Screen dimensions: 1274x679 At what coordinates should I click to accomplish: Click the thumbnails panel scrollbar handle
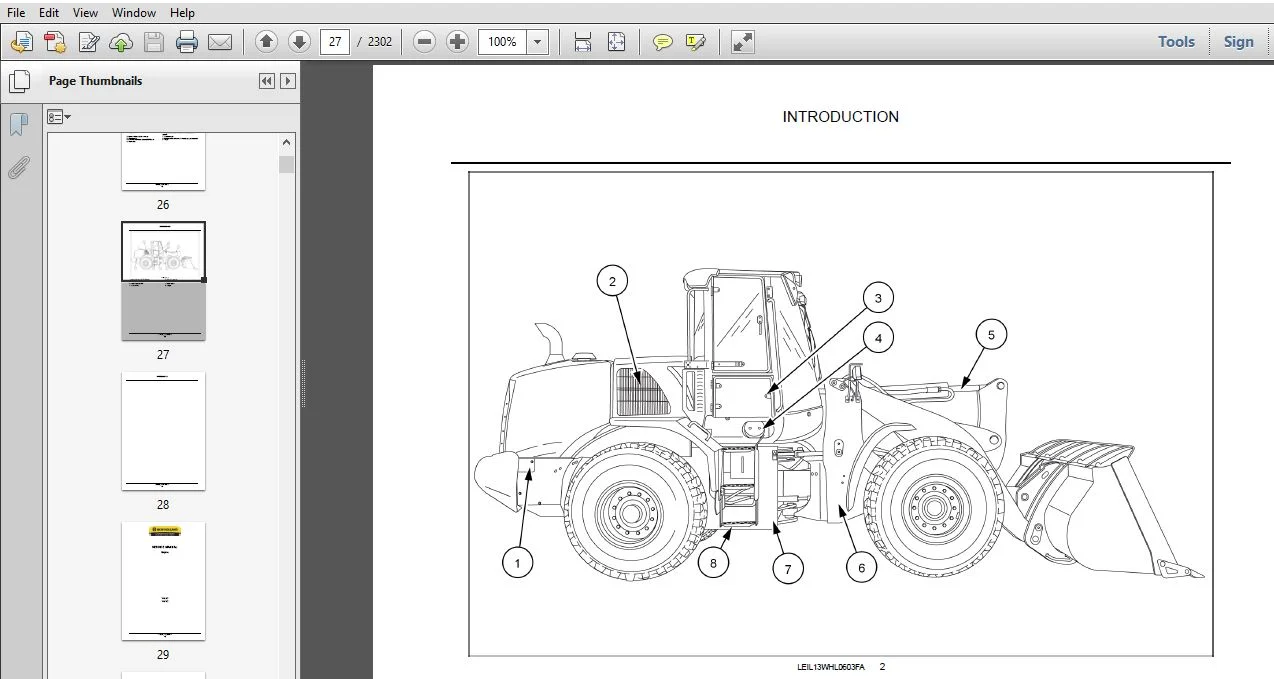tap(287, 165)
